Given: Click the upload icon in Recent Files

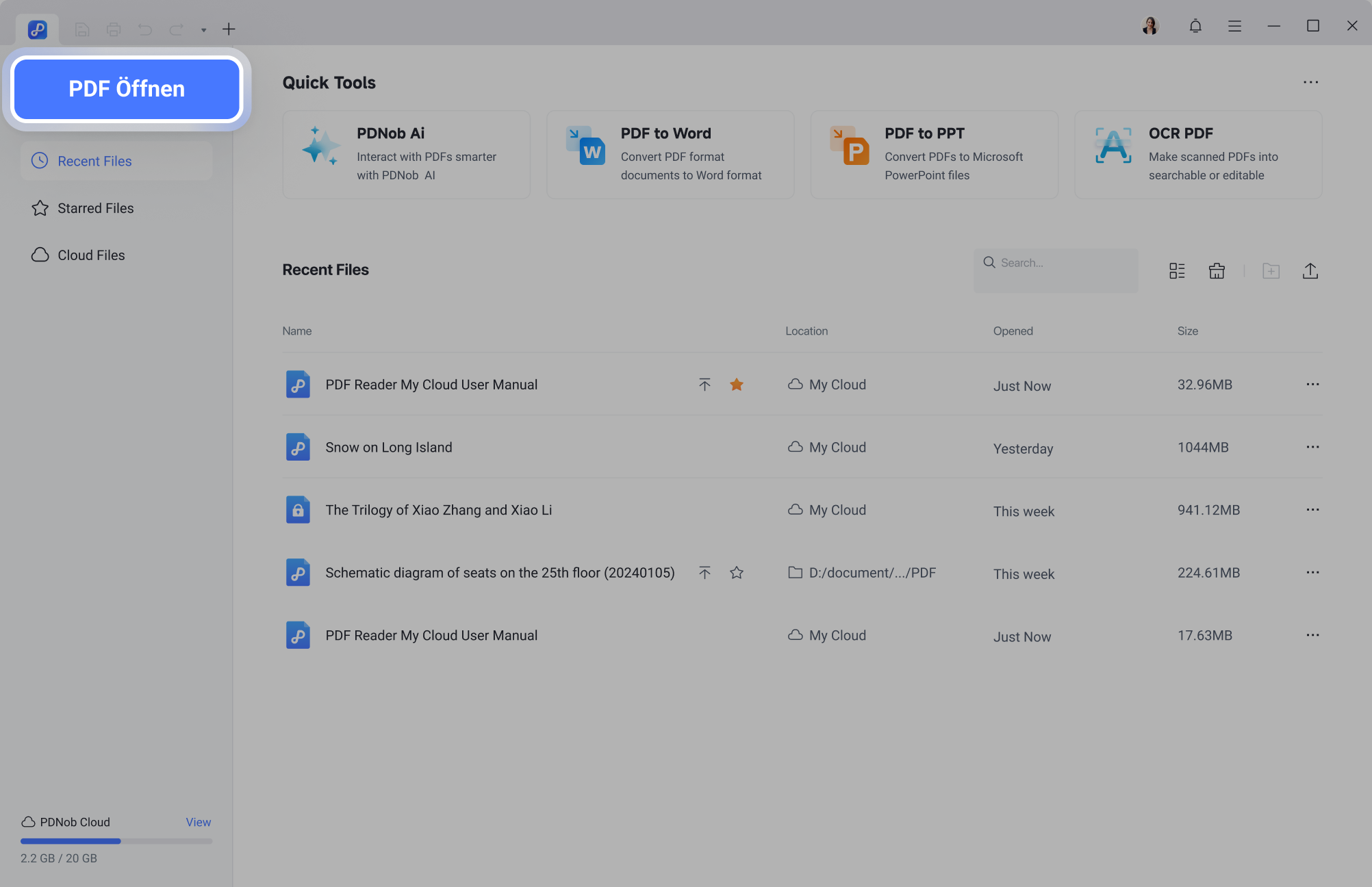Looking at the screenshot, I should pyautogui.click(x=1310, y=271).
